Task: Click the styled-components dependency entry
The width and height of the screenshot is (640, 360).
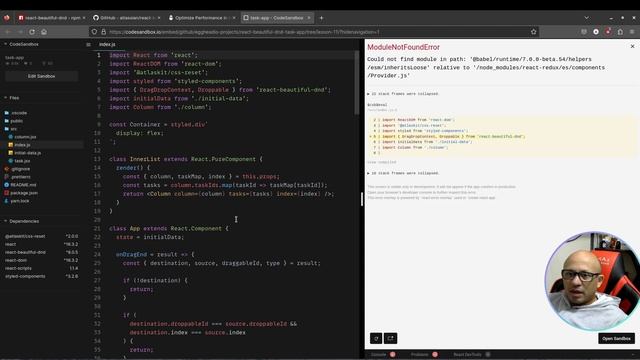Action: [41, 276]
